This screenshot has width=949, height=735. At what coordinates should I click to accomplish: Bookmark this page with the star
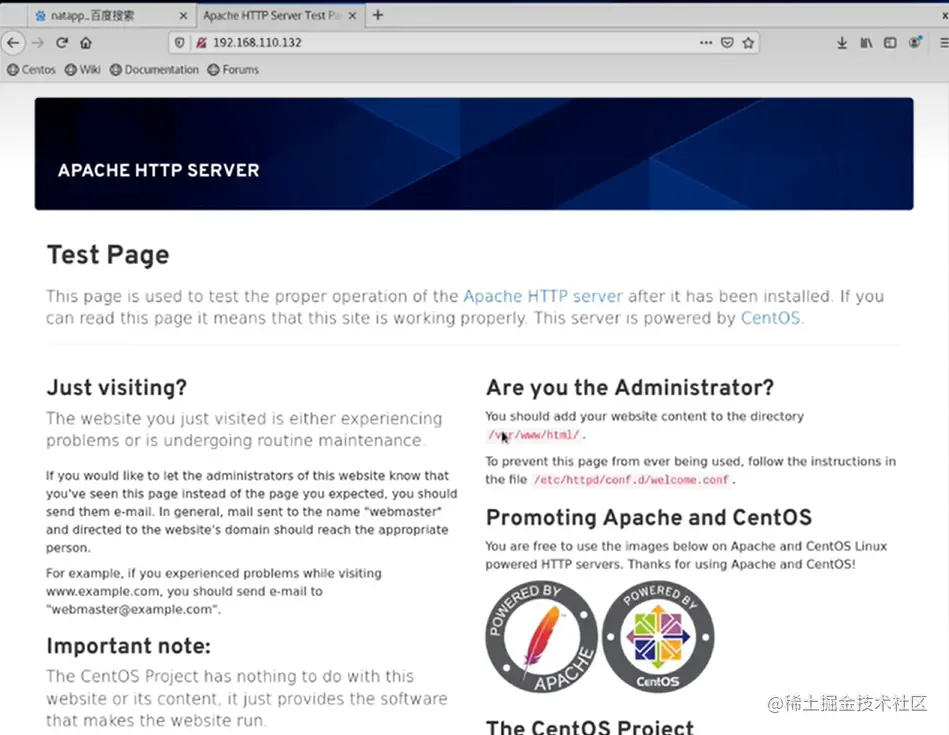pos(749,42)
